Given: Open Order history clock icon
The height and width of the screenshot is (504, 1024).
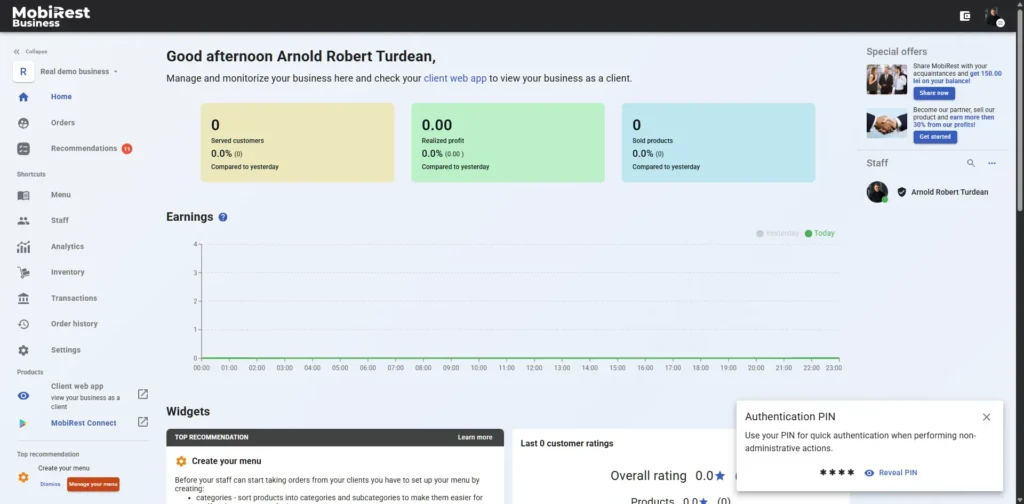Looking at the screenshot, I should click(x=24, y=324).
